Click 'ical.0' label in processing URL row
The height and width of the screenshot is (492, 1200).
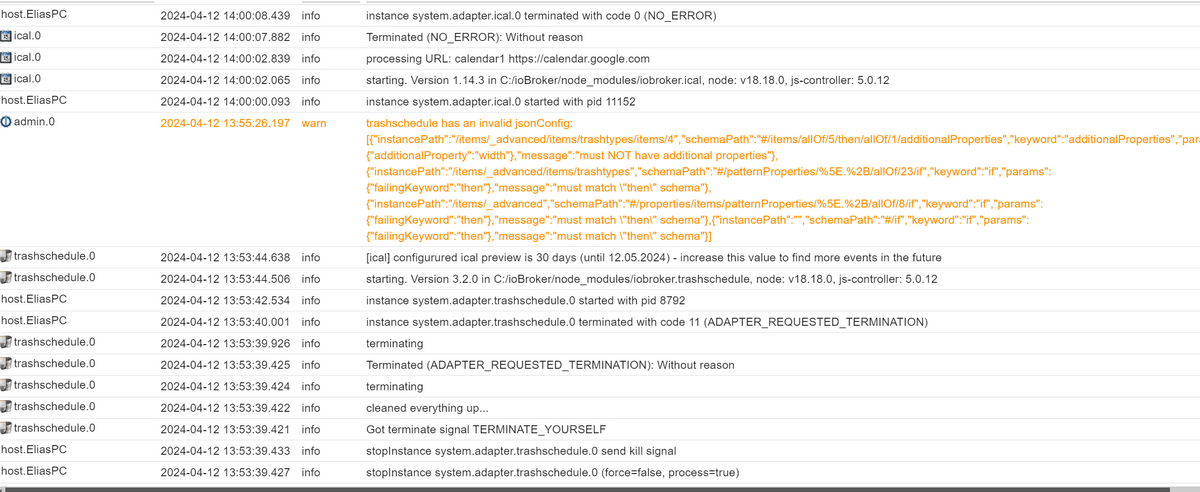(x=28, y=58)
